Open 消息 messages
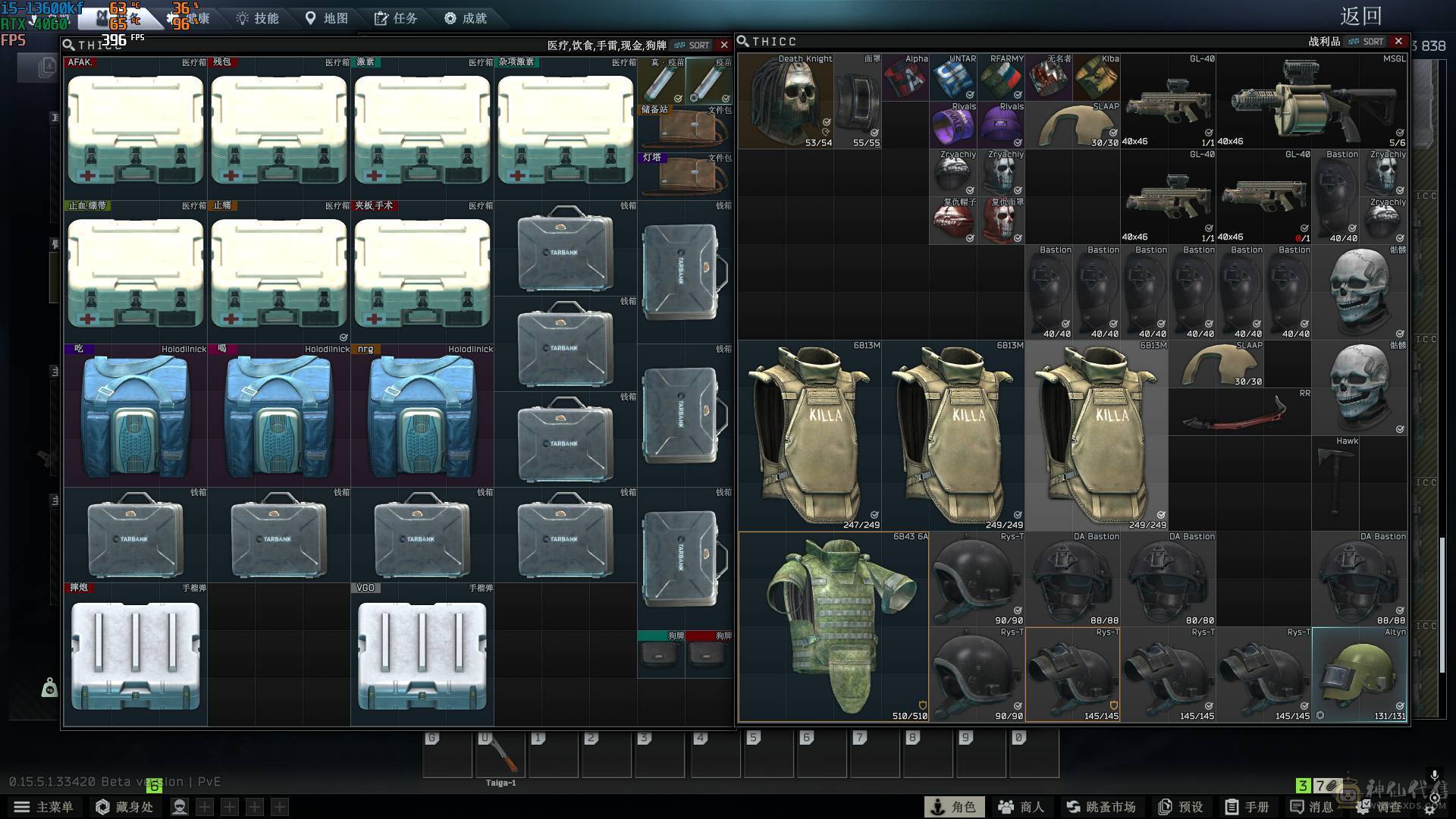This screenshot has height=819, width=1456. (1312, 807)
